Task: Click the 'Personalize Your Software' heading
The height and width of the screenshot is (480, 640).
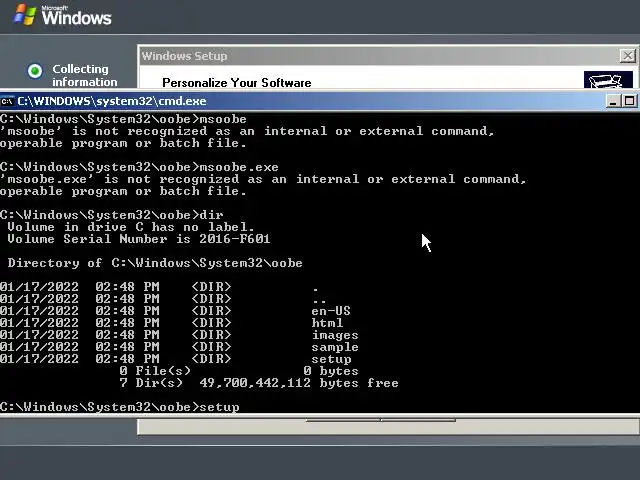Action: [237, 83]
